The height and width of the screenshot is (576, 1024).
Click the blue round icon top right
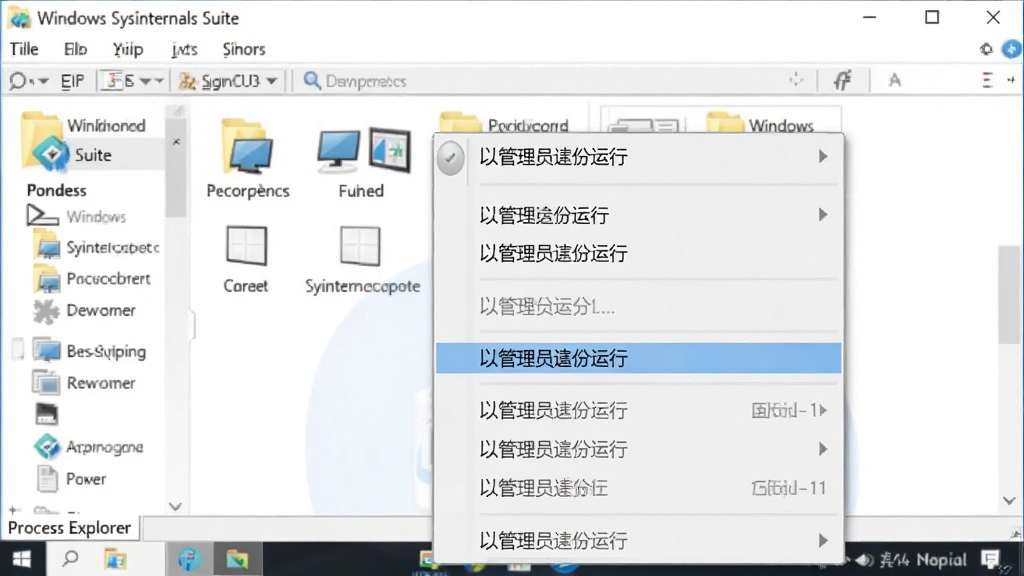point(1011,49)
